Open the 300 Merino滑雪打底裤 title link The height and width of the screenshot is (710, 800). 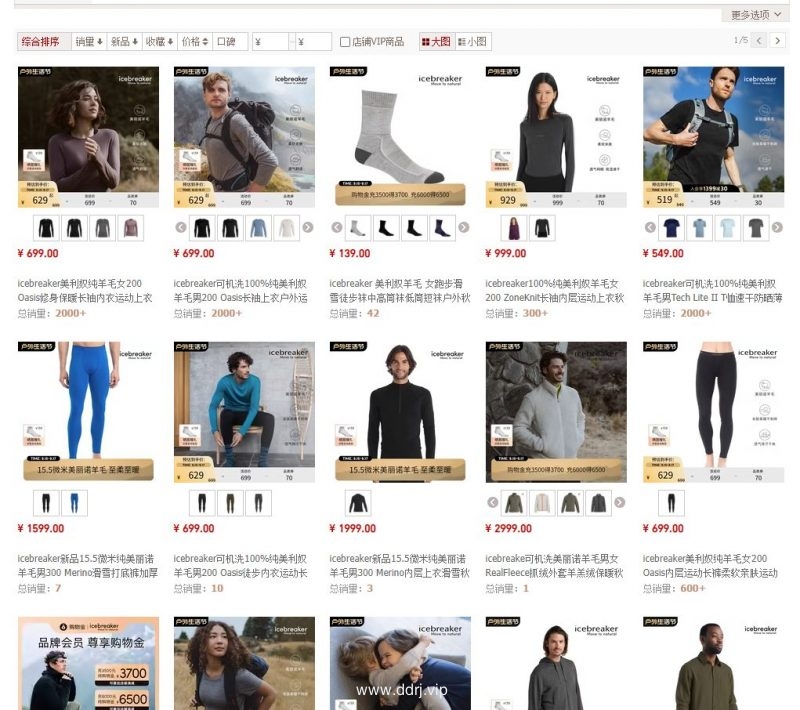(x=88, y=566)
